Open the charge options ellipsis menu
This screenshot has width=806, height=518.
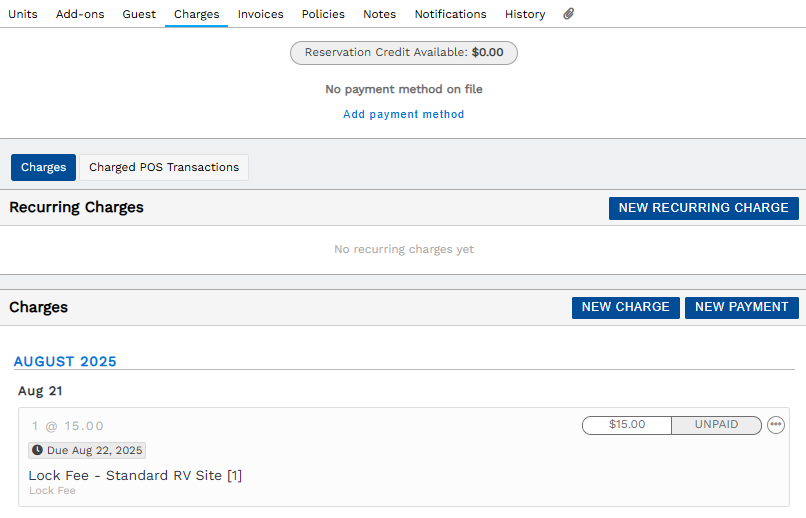(776, 425)
